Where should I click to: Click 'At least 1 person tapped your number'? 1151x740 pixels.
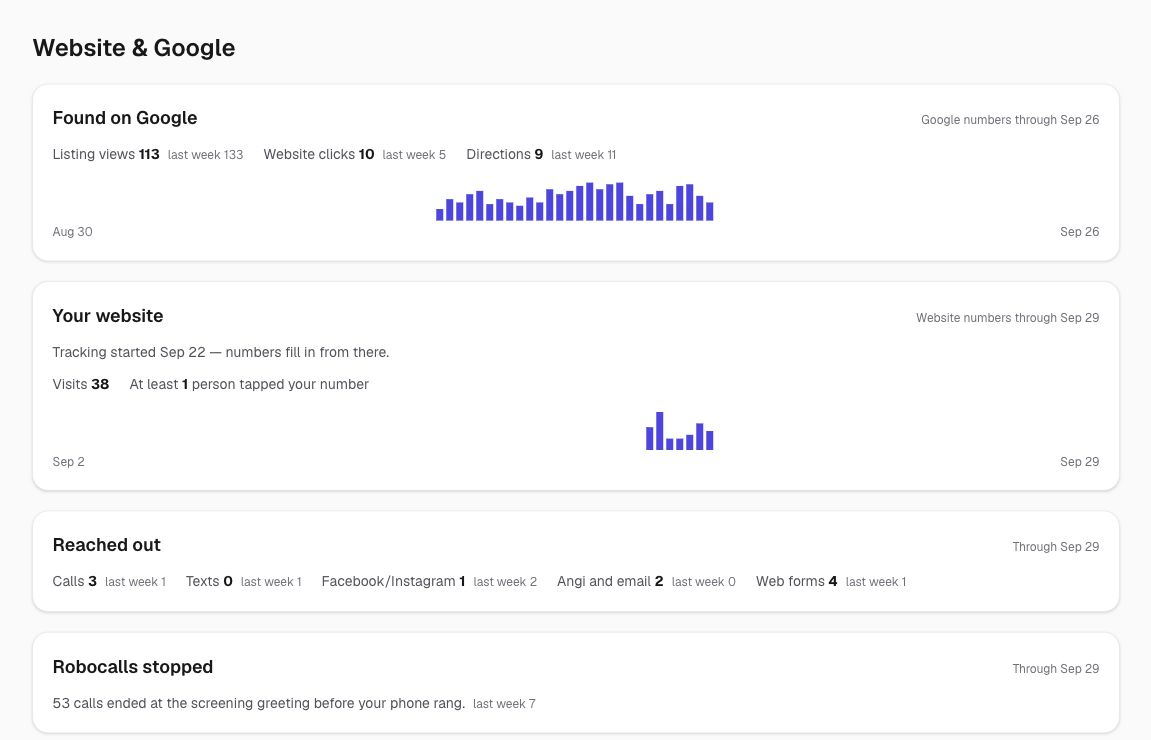[x=249, y=384]
